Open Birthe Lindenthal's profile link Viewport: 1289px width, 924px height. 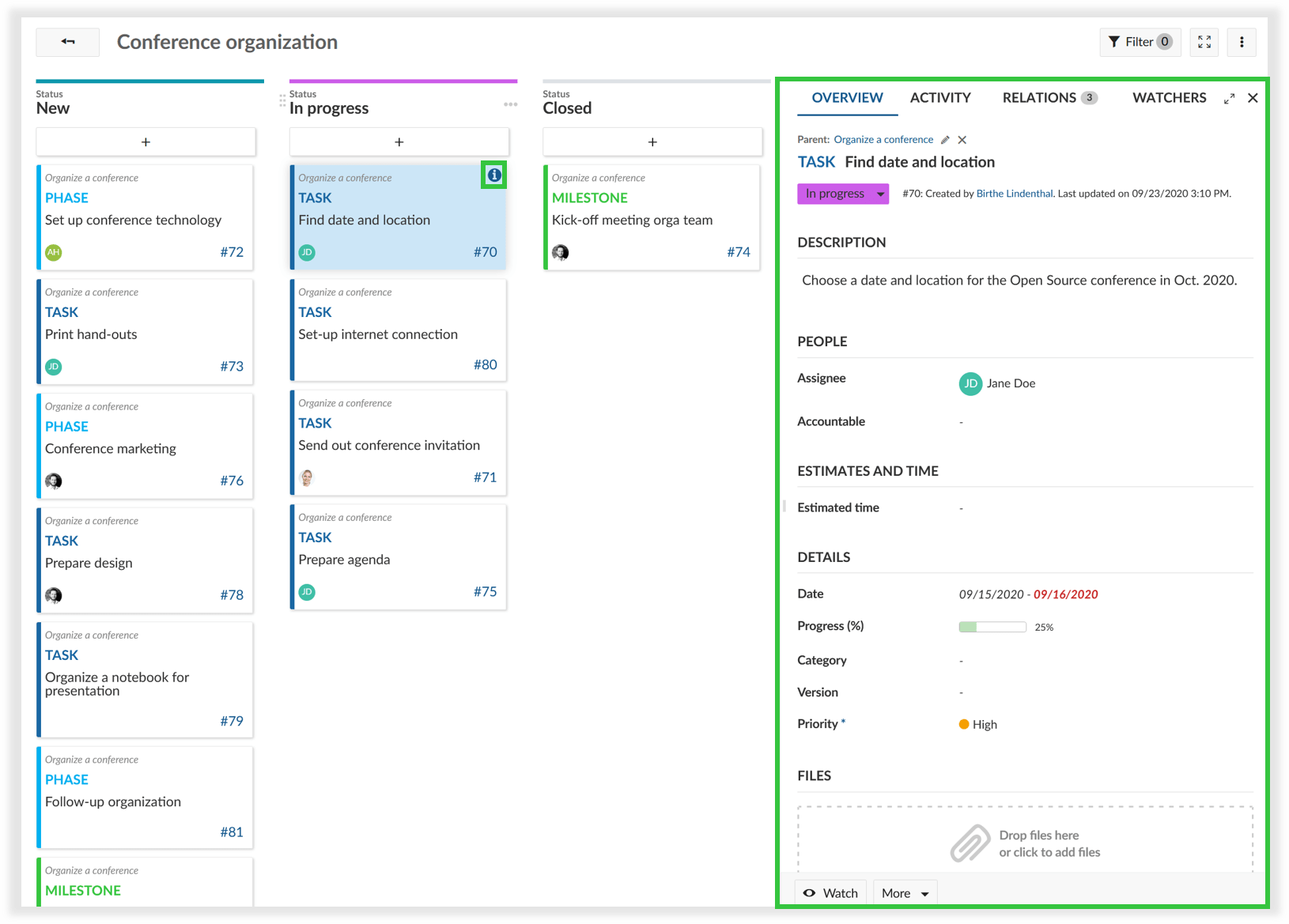(1014, 194)
